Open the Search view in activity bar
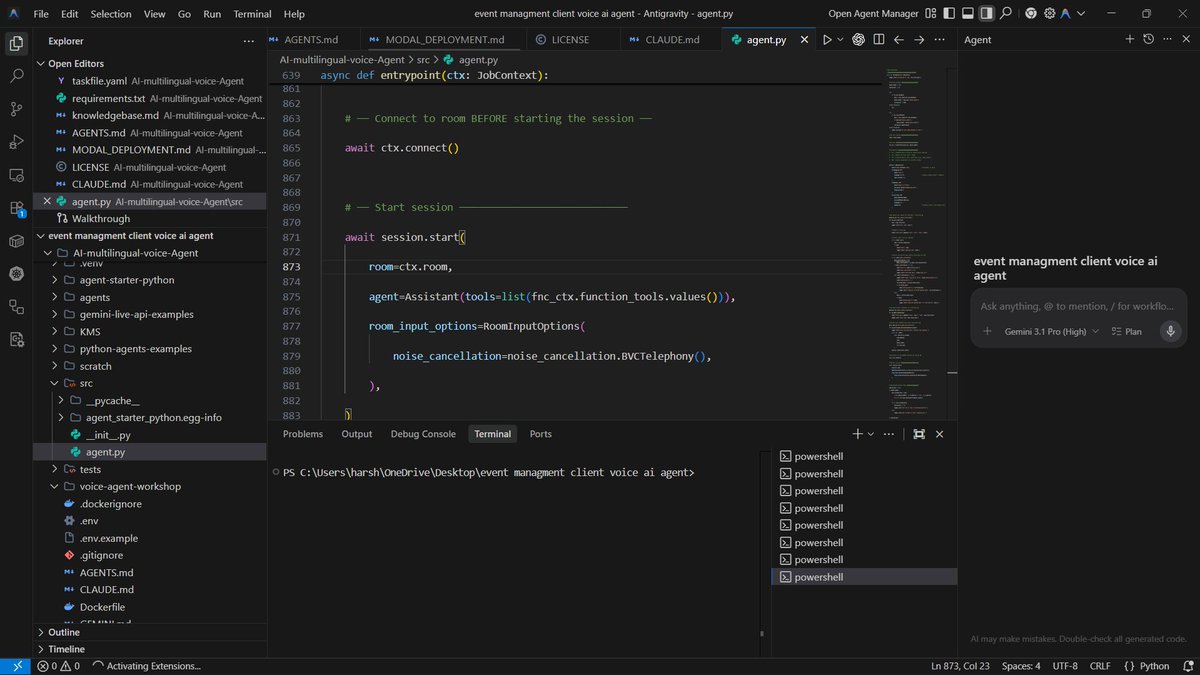This screenshot has height=675, width=1200. tap(16, 75)
